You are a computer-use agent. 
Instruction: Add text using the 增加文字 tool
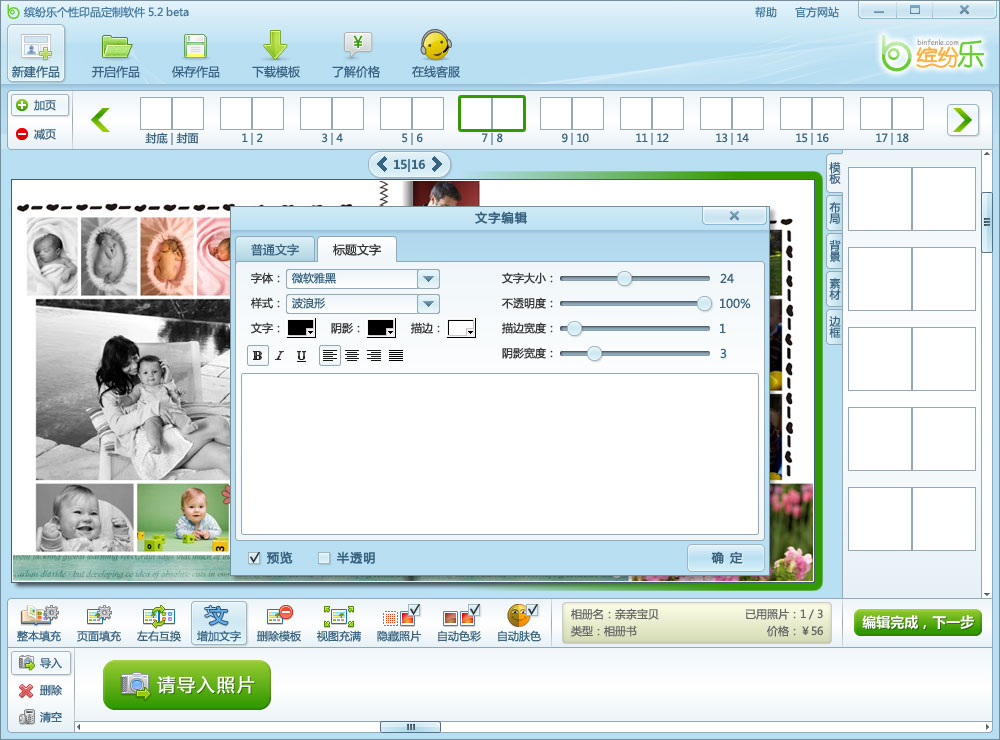[219, 622]
